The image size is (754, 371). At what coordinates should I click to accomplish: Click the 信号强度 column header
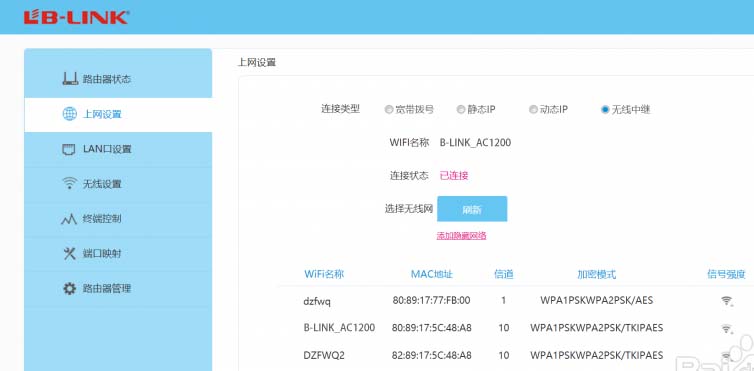[x=726, y=274]
